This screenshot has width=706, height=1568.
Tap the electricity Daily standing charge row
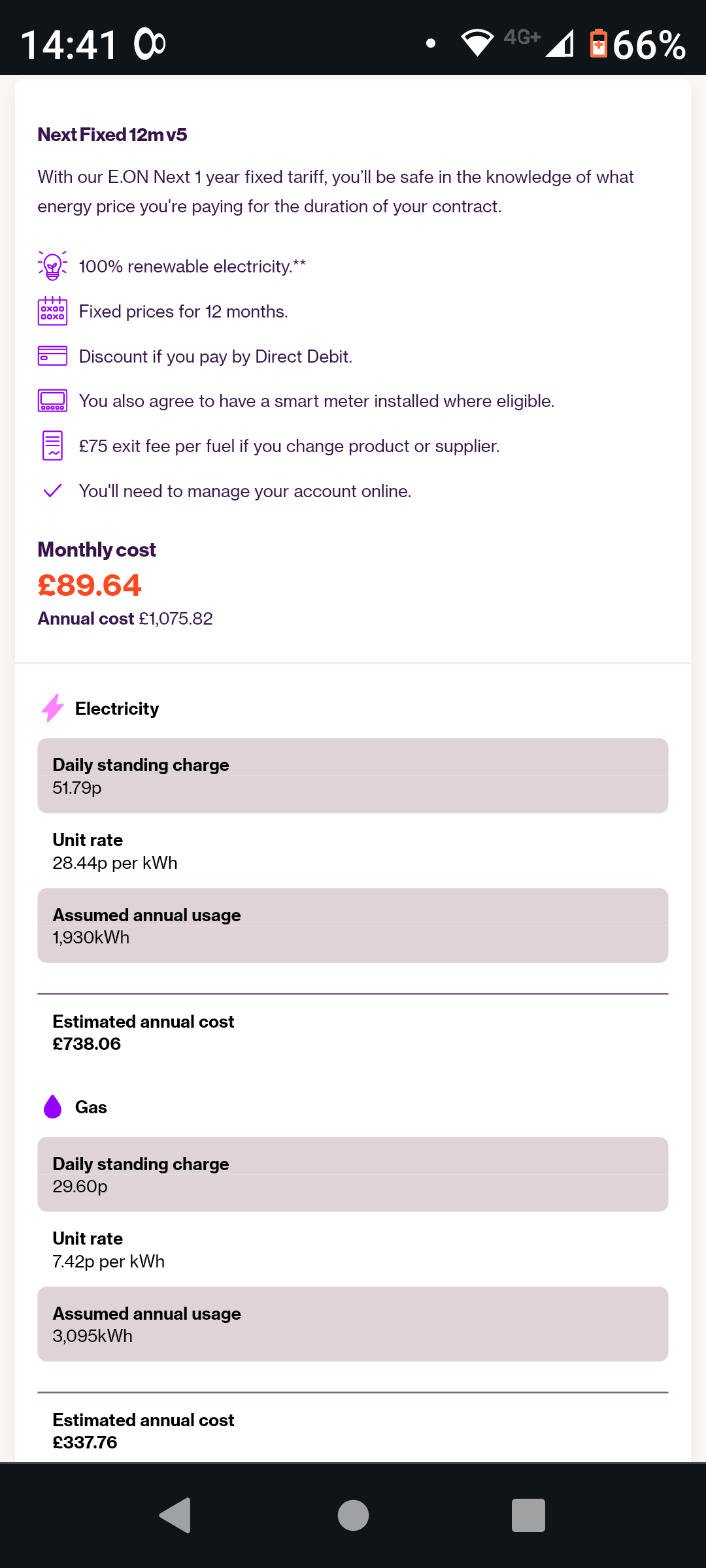coord(353,776)
